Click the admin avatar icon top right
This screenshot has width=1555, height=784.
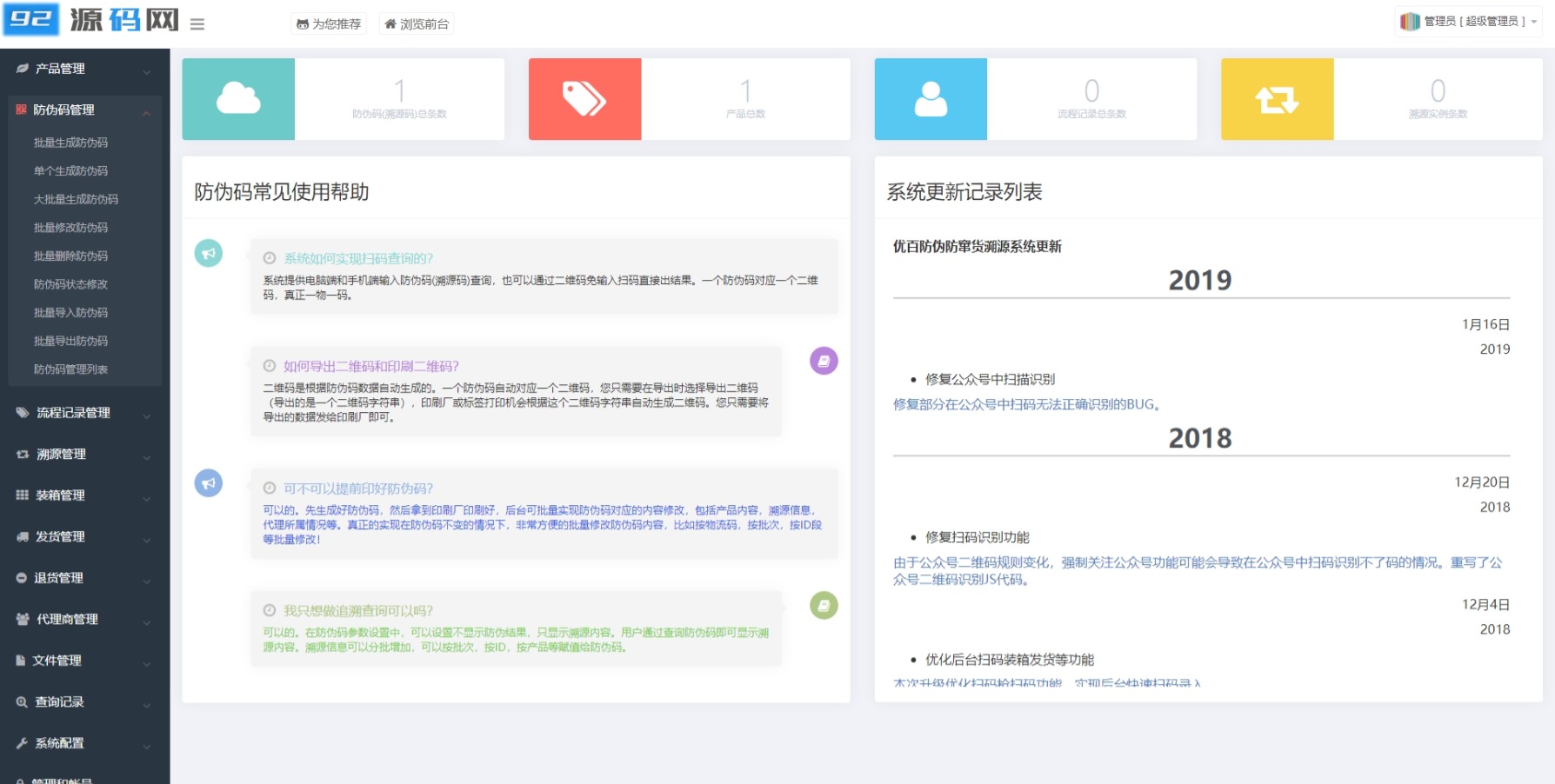click(x=1410, y=21)
